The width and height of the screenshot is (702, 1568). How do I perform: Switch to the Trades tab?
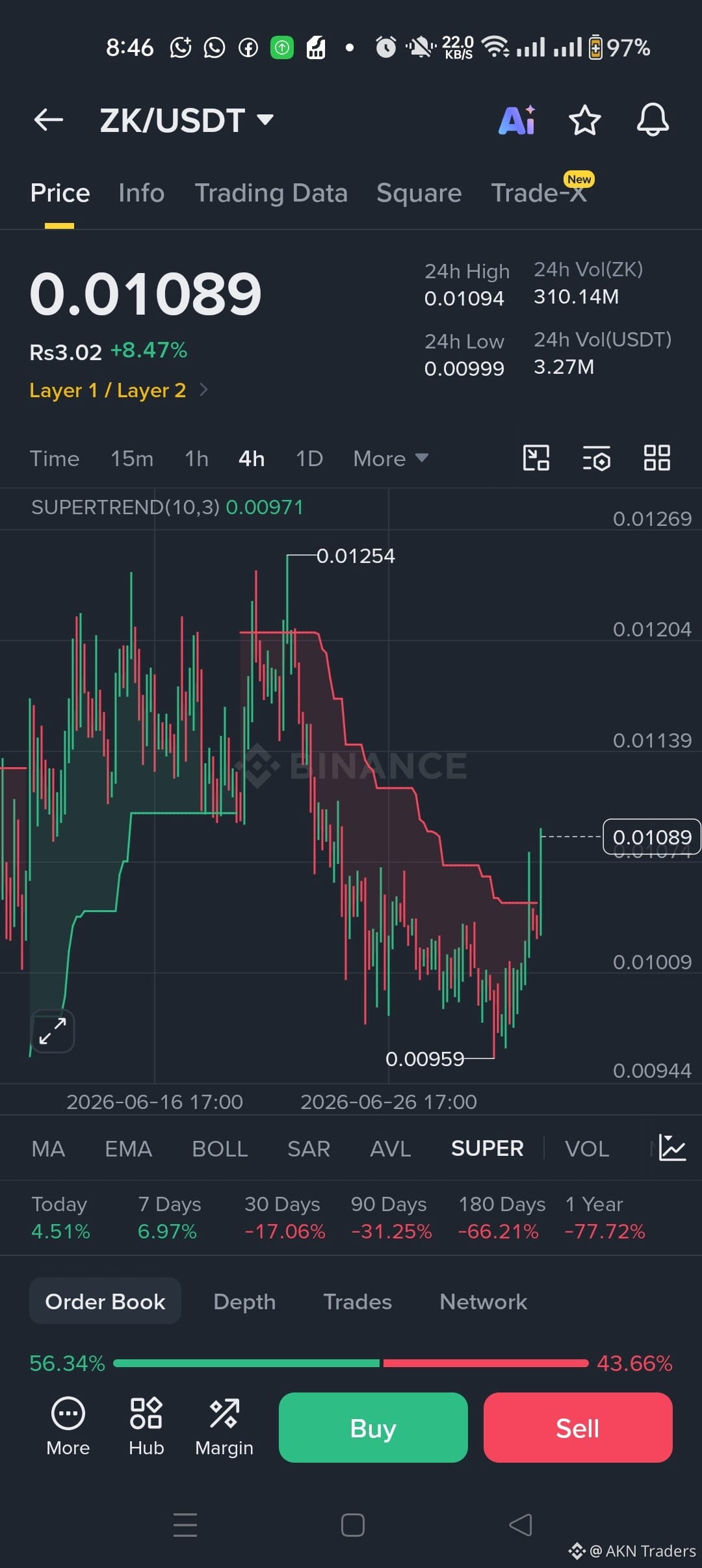pyautogui.click(x=357, y=1301)
